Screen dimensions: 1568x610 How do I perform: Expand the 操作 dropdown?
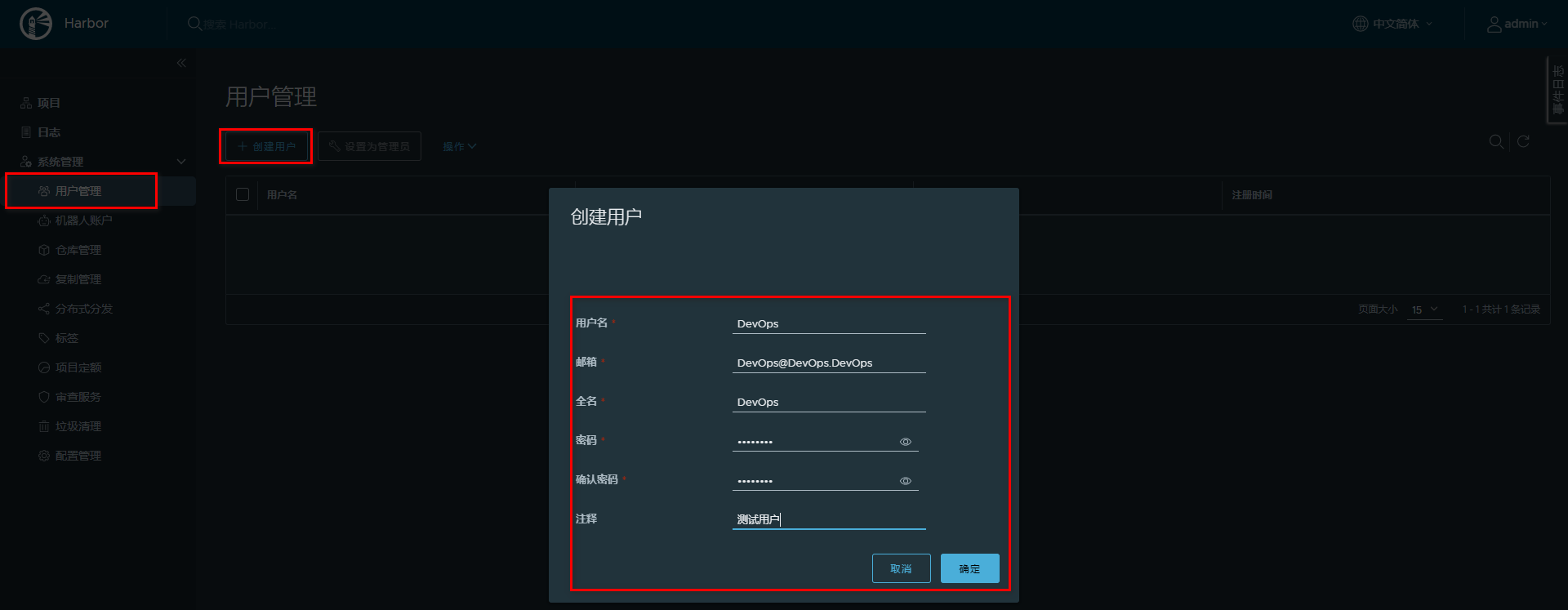click(459, 147)
